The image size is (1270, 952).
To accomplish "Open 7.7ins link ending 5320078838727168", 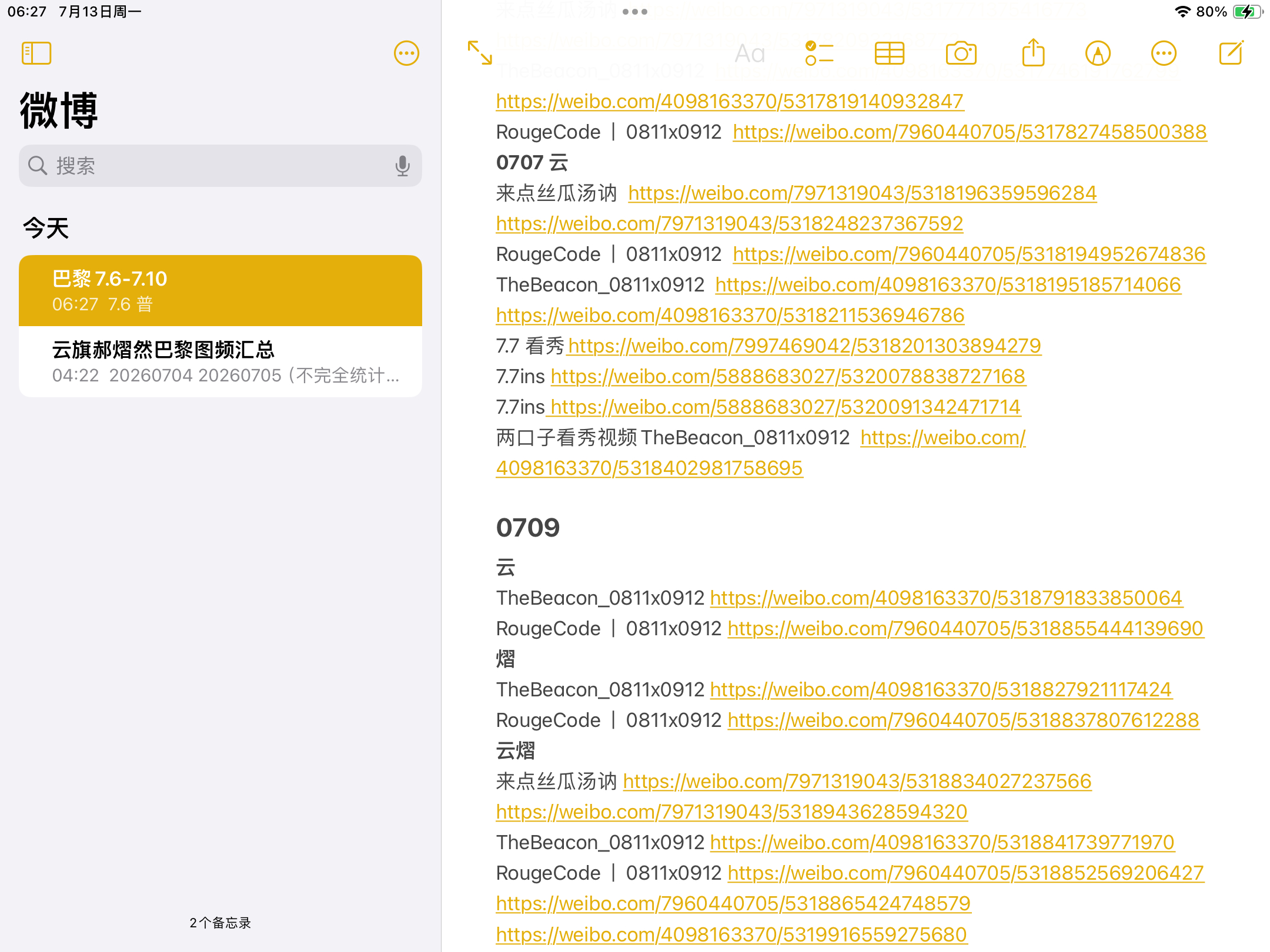I will pos(788,377).
